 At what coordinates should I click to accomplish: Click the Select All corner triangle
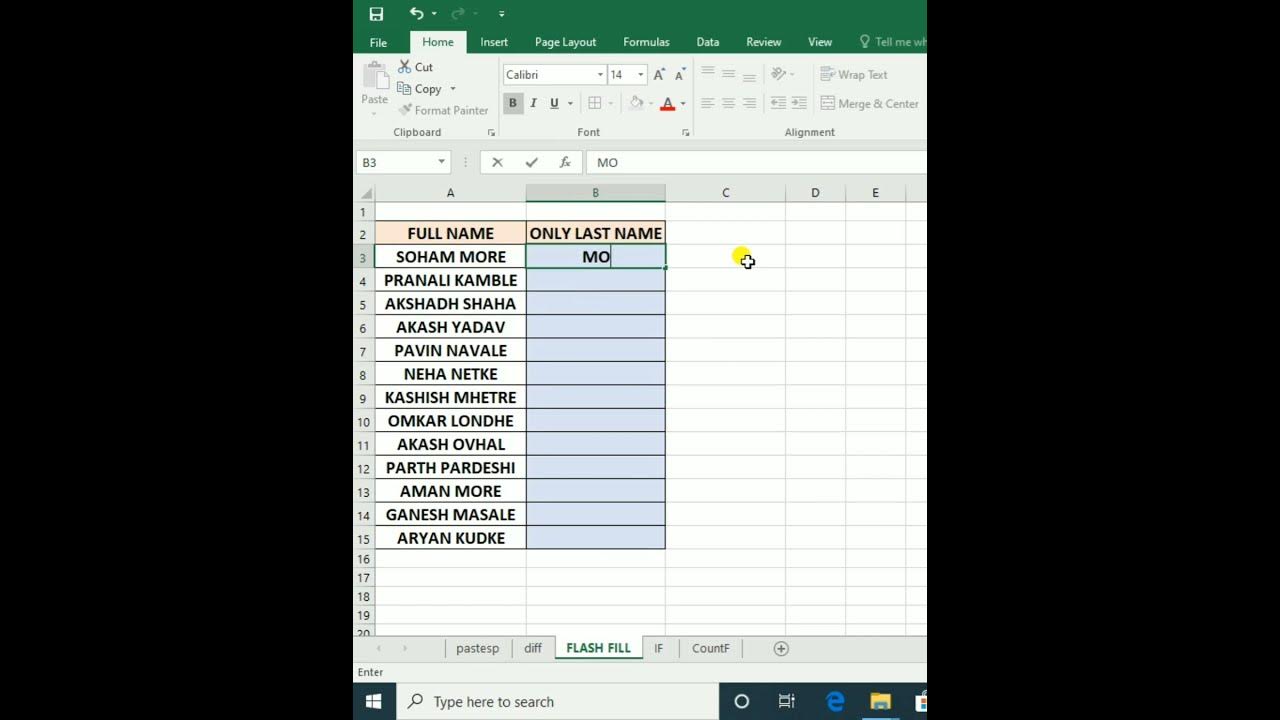click(365, 193)
